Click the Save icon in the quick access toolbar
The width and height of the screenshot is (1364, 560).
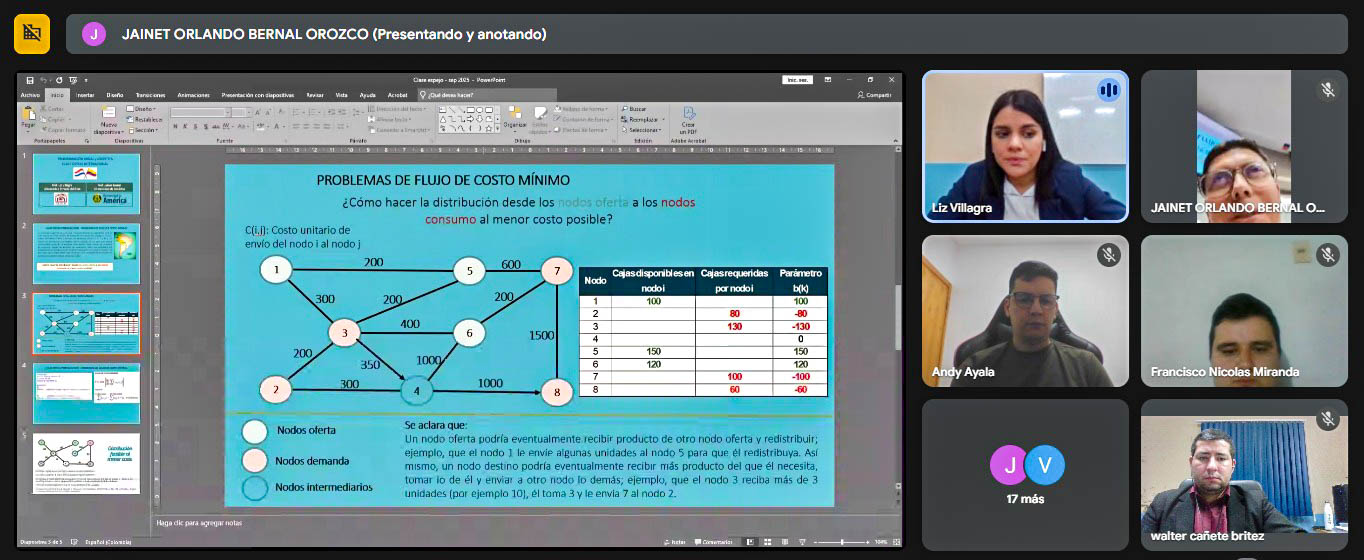click(x=30, y=80)
